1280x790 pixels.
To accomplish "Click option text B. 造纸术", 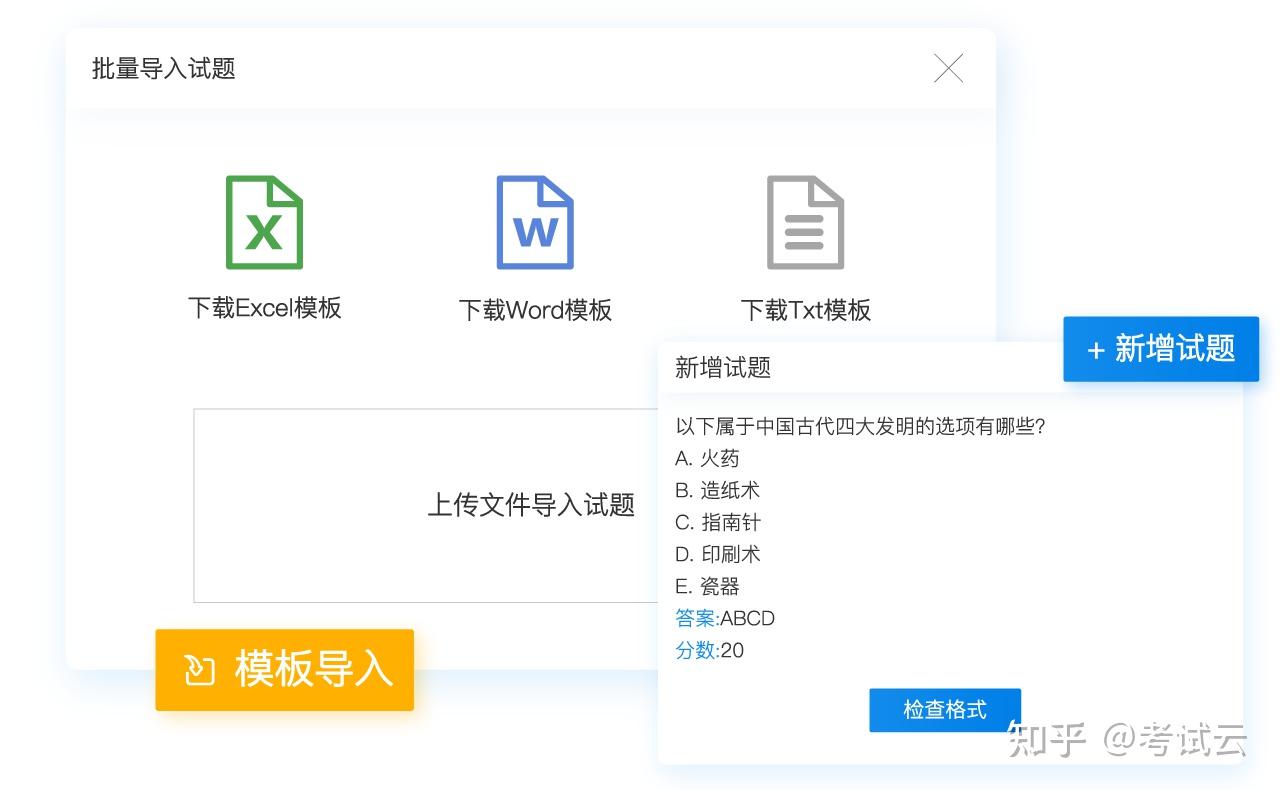I will (717, 490).
